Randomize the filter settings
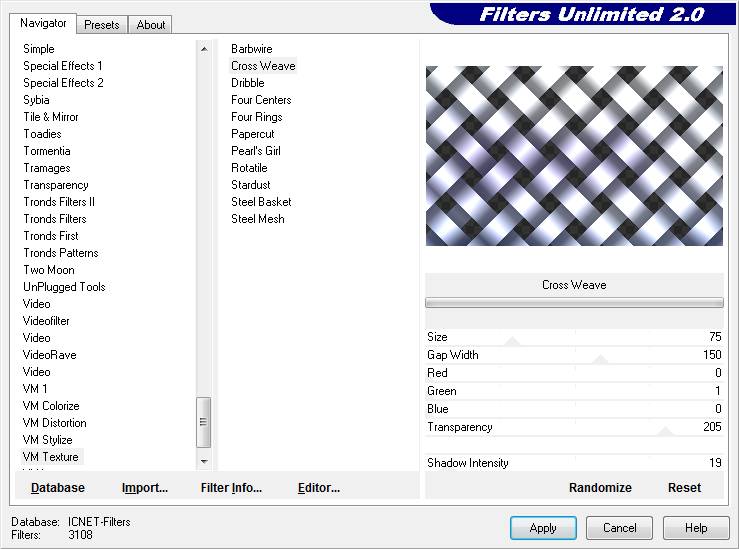The height and width of the screenshot is (549, 739). (600, 488)
